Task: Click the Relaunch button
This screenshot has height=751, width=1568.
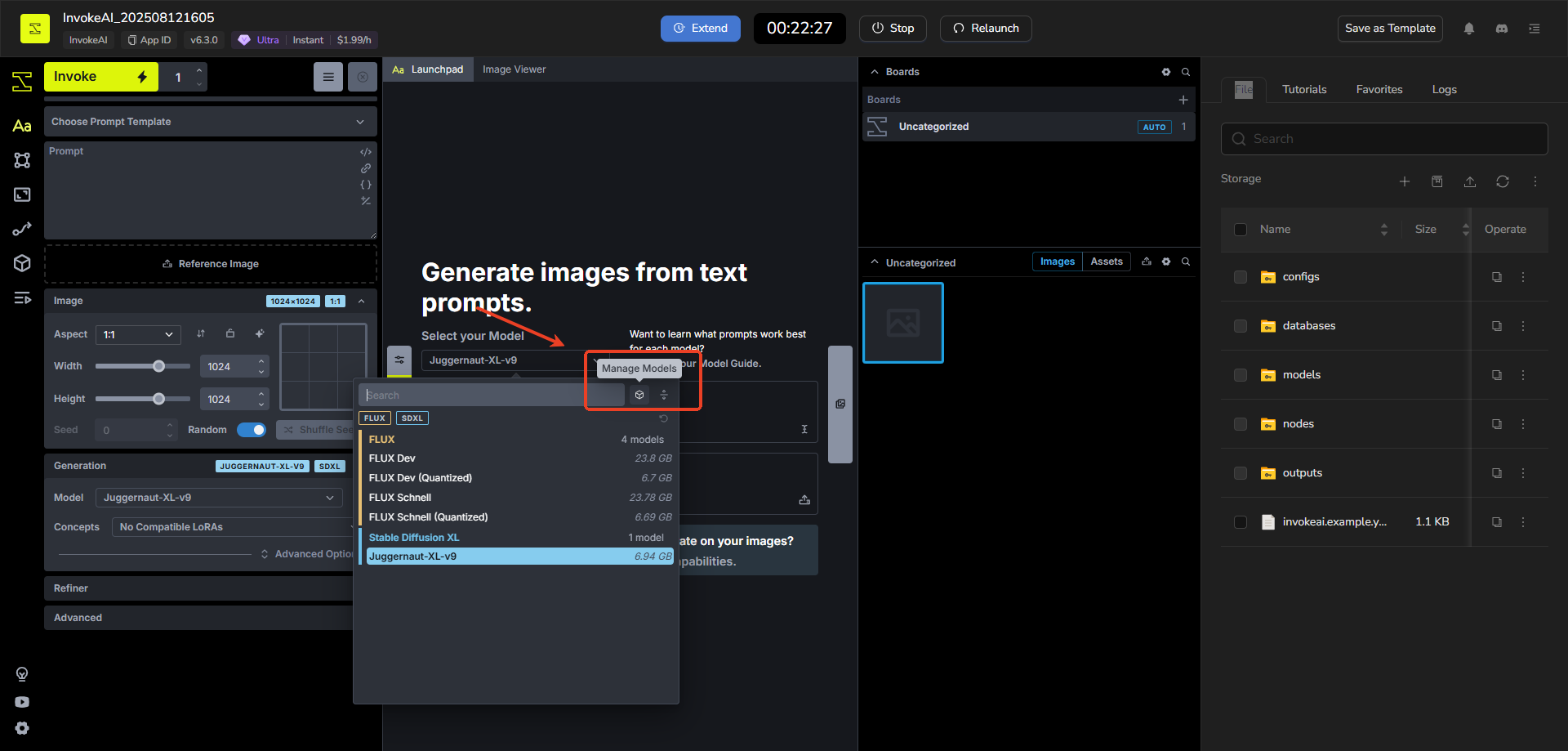Action: [x=986, y=28]
